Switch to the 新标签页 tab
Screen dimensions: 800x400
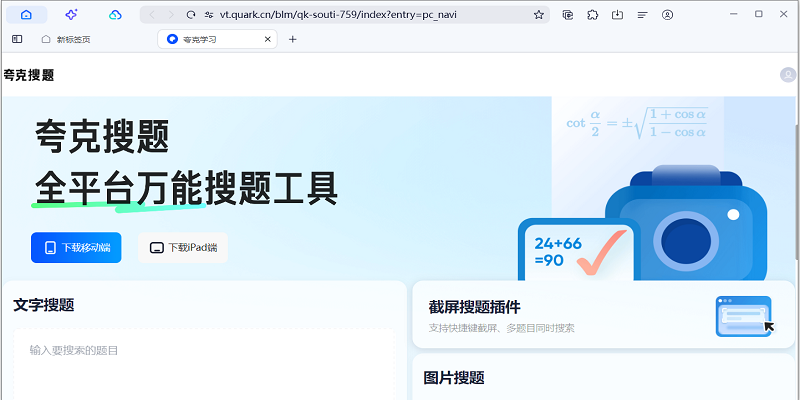pyautogui.click(x=66, y=39)
